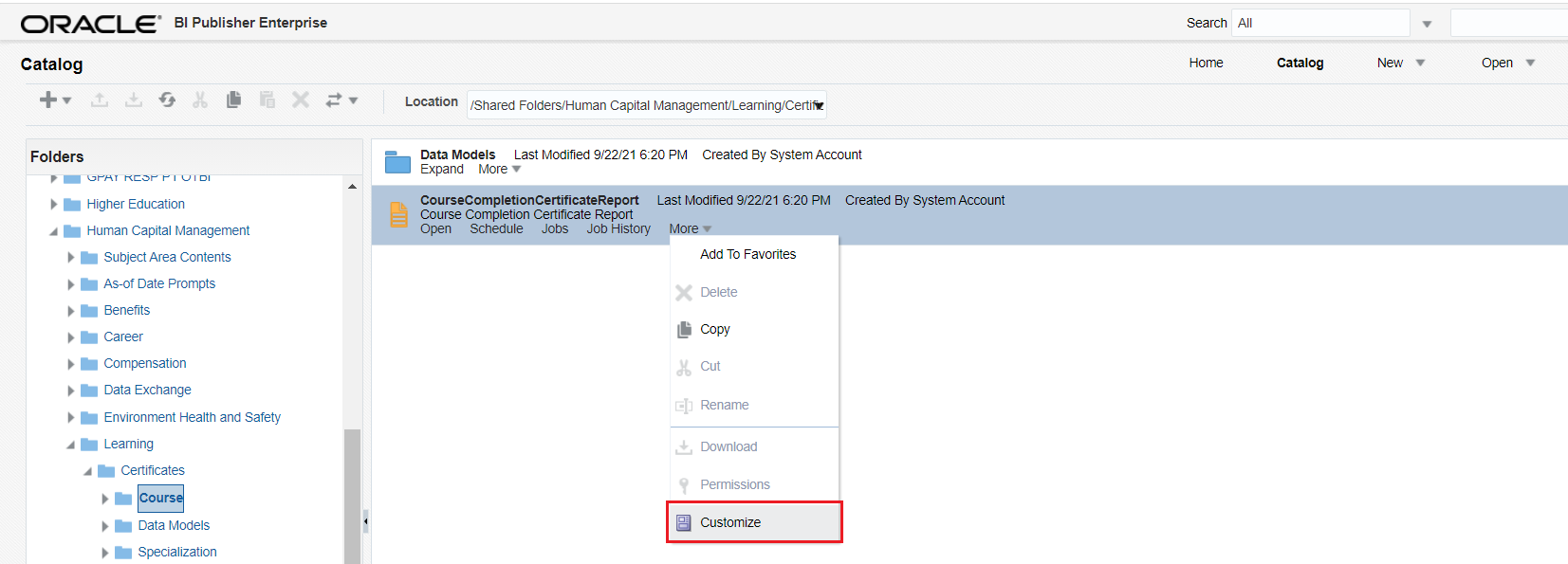Click the Folders tree scrollbar thumb
Viewport: 1568px width, 564px height.
click(x=352, y=496)
